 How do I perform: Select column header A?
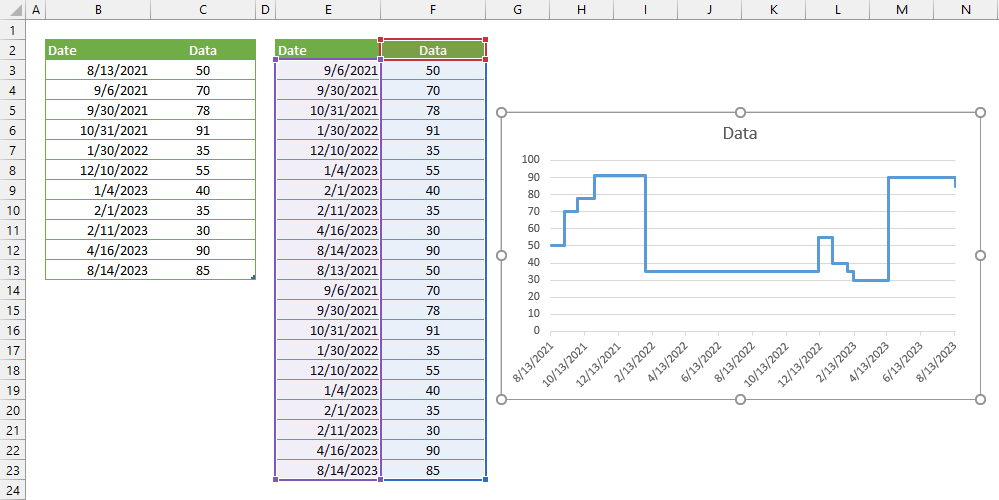[x=35, y=10]
